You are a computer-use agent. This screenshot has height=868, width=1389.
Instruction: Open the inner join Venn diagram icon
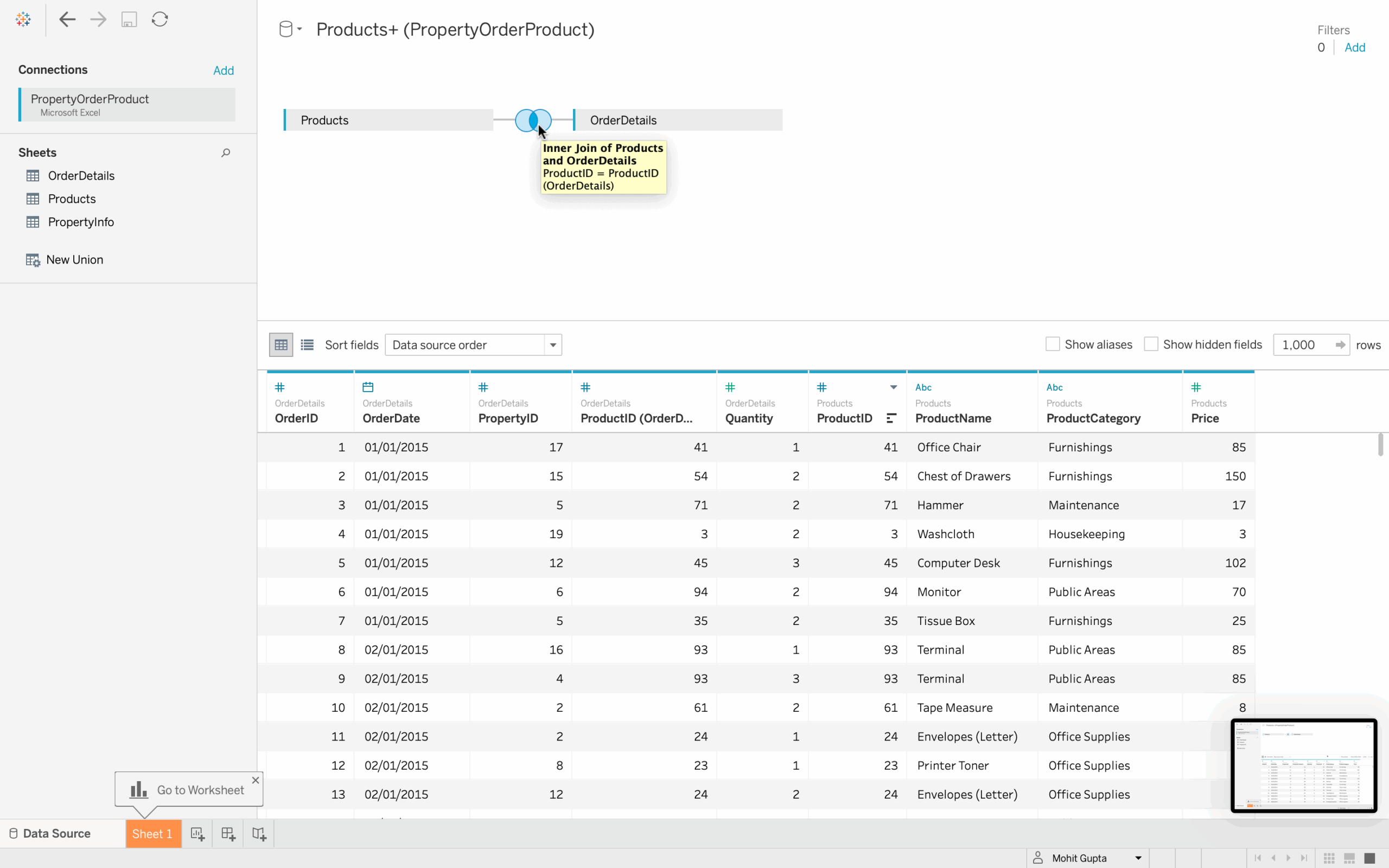tap(533, 120)
